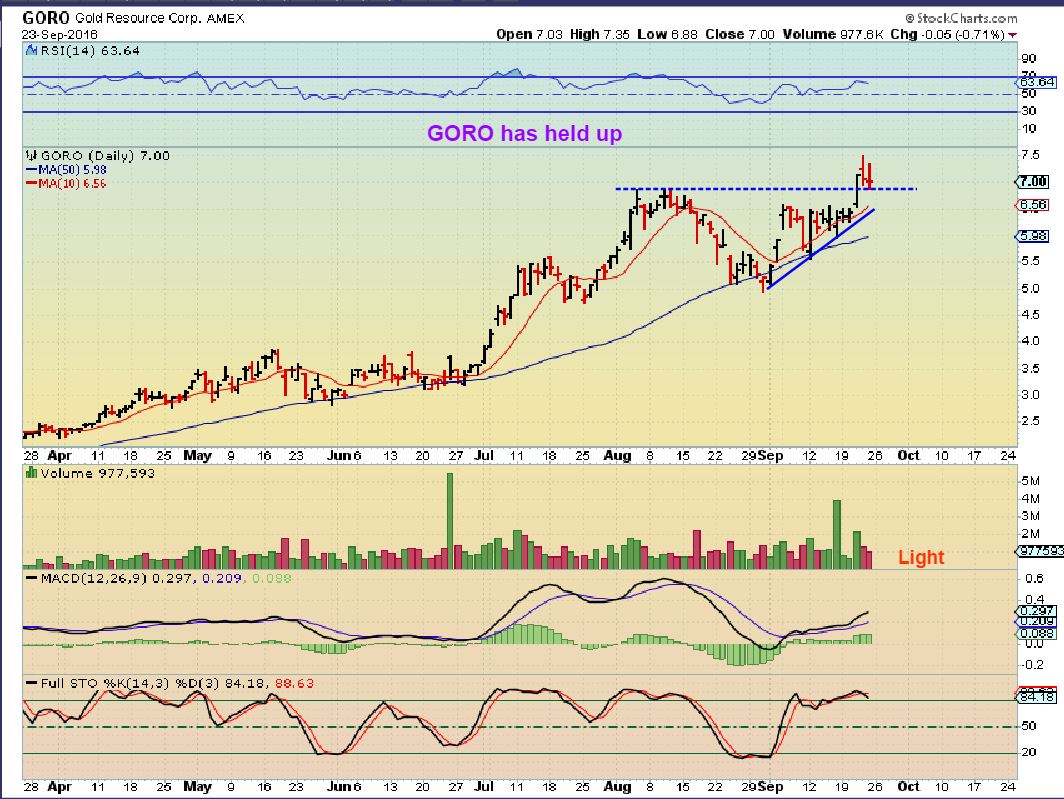Screen dimensions: 1064x799
Task: Click the volume bars icon beside Volume 977,593
Action: (31, 472)
